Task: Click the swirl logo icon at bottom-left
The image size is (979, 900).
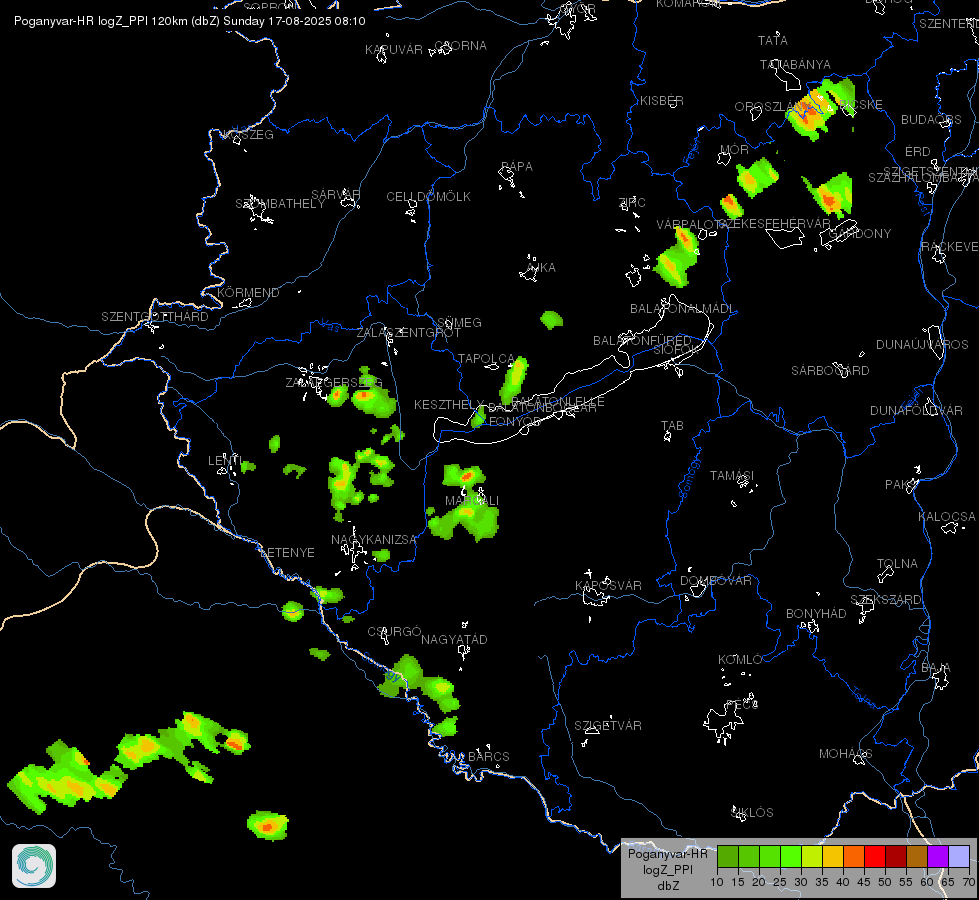Action: click(34, 866)
